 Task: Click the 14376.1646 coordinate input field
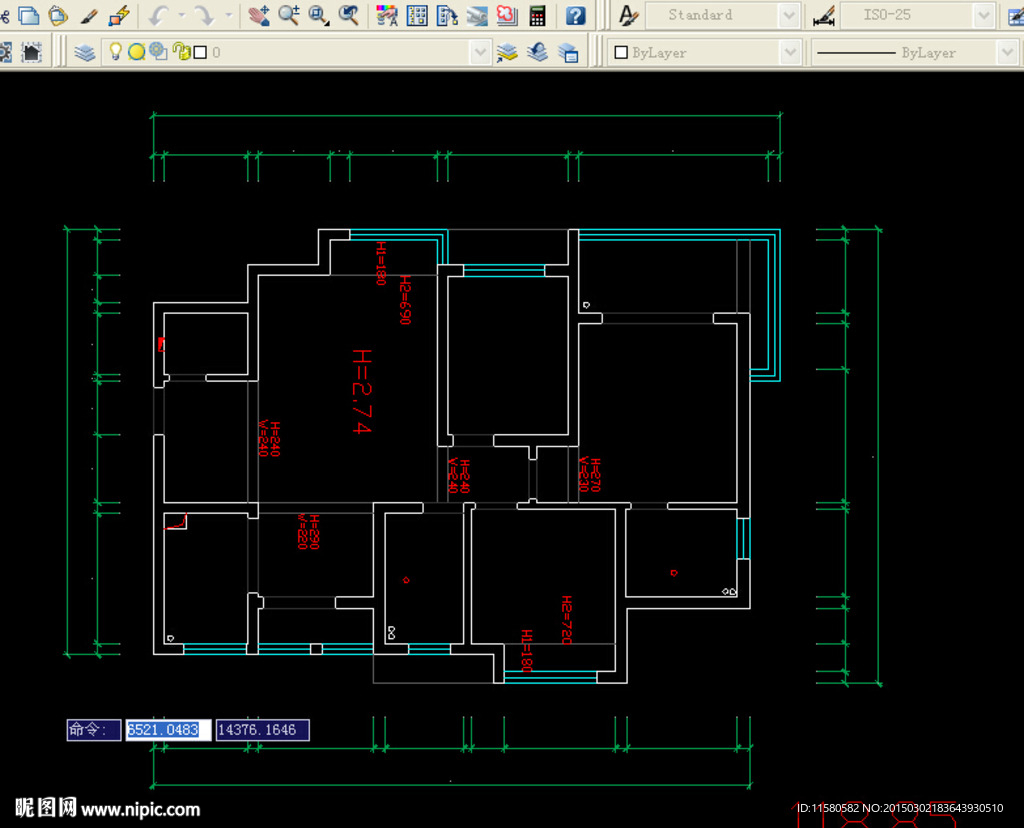coord(262,730)
